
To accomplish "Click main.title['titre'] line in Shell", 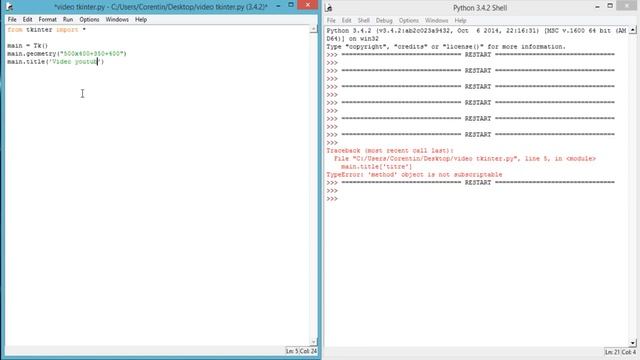I will tap(376, 167).
